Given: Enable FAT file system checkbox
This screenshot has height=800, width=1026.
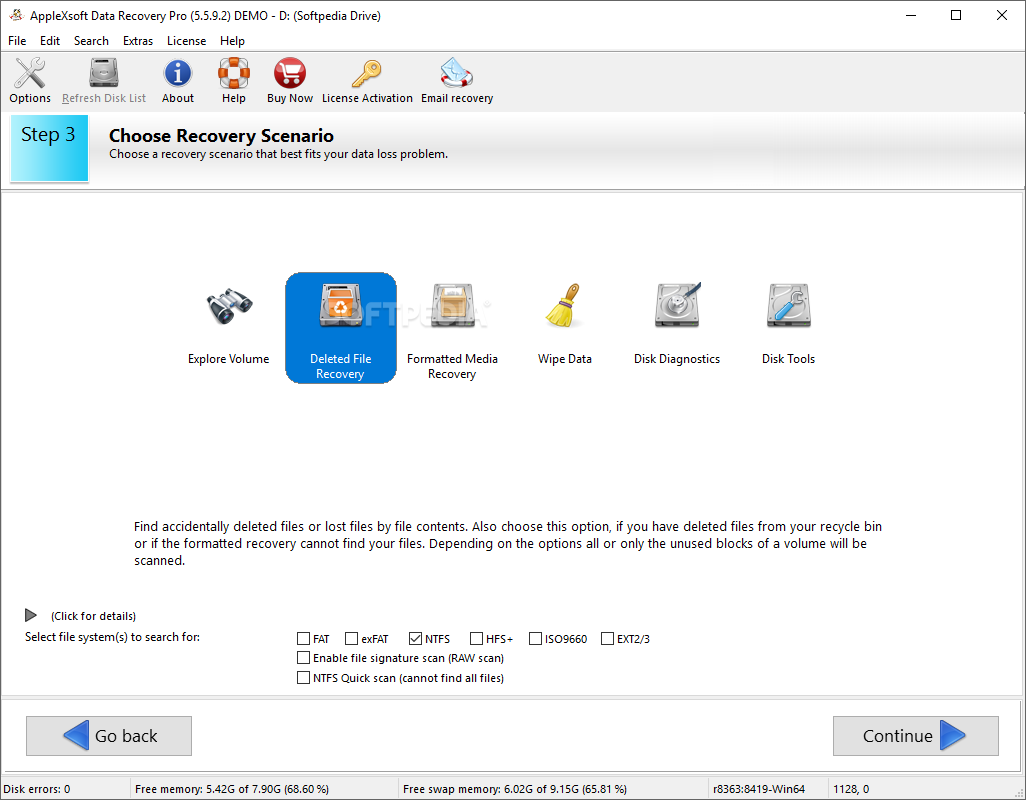Looking at the screenshot, I should [304, 638].
